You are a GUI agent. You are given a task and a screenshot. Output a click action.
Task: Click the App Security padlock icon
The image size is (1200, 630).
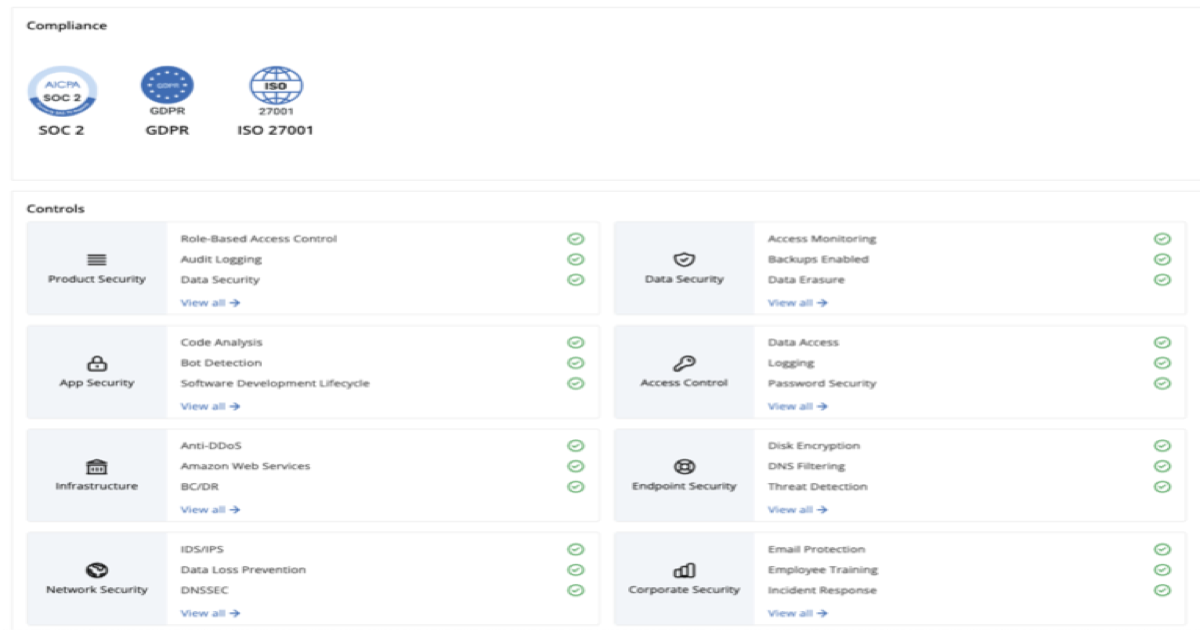click(97, 364)
